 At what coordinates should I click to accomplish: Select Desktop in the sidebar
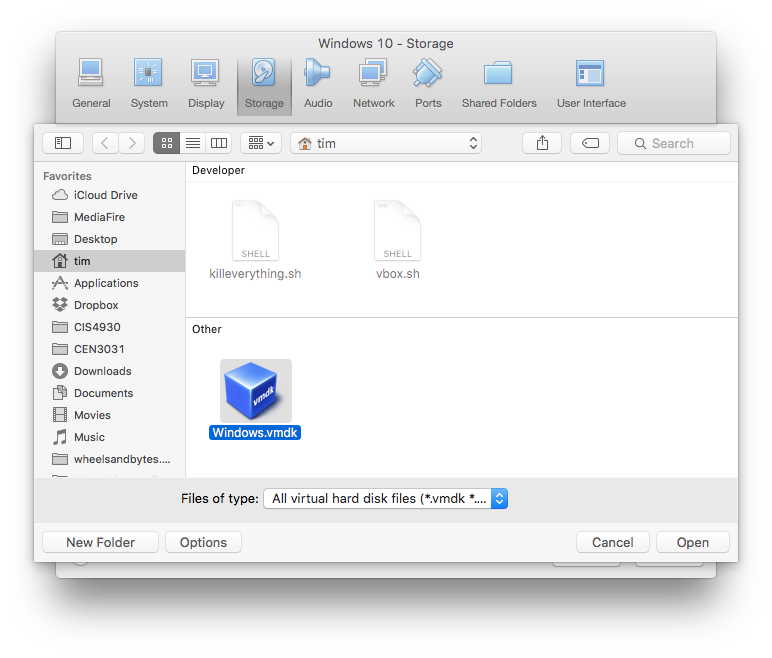click(109, 239)
